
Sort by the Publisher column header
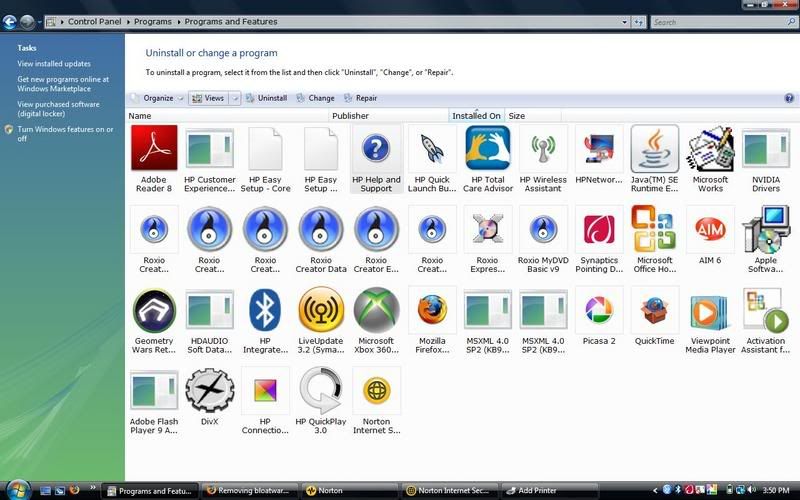pyautogui.click(x=389, y=116)
